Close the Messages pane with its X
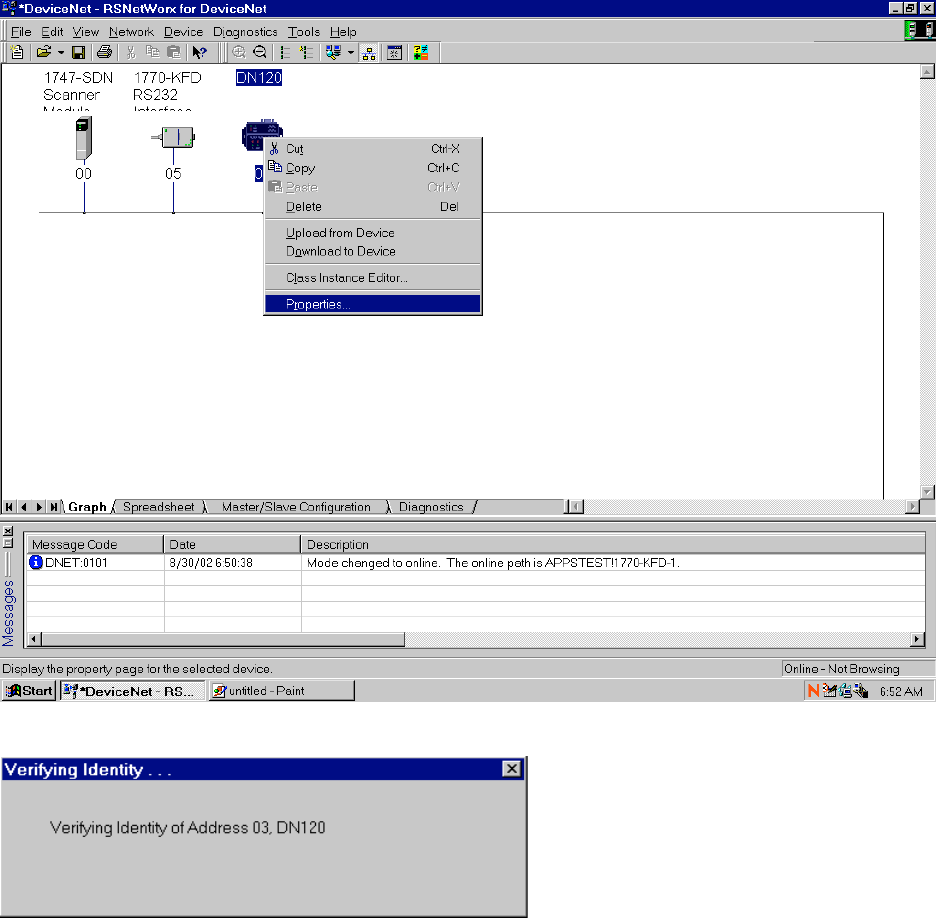The height and width of the screenshot is (918, 936). coord(8,531)
